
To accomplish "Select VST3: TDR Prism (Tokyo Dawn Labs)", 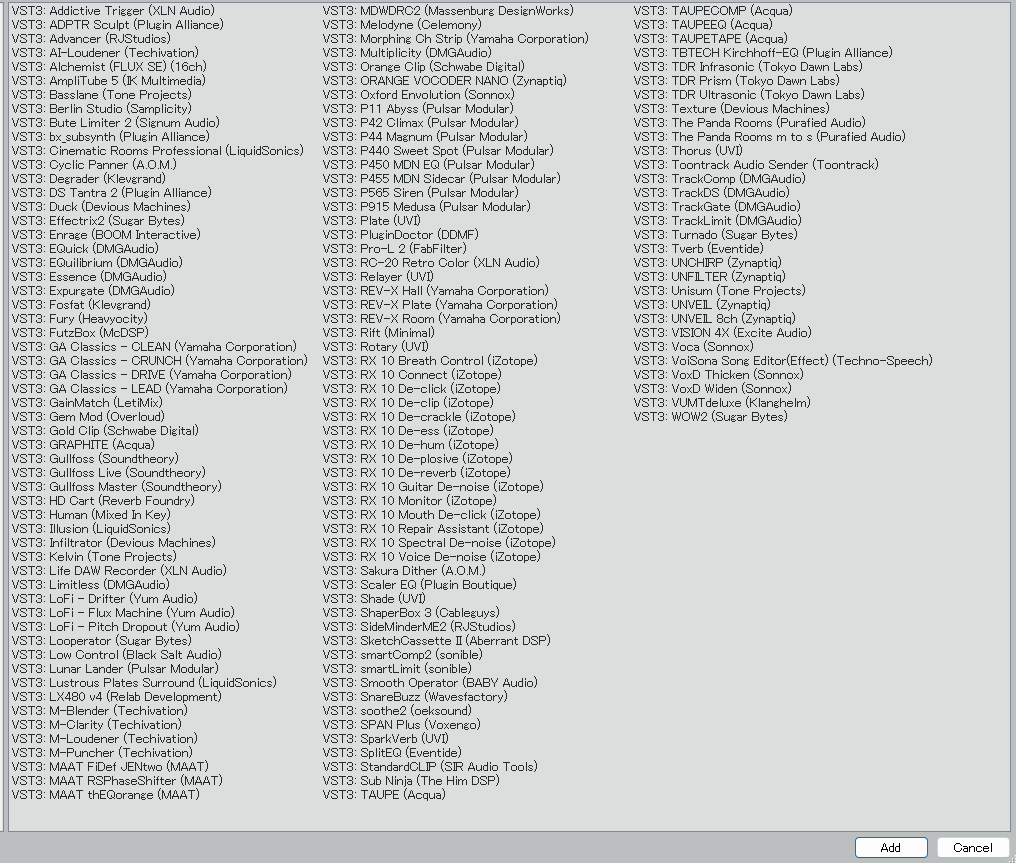I will point(737,80).
